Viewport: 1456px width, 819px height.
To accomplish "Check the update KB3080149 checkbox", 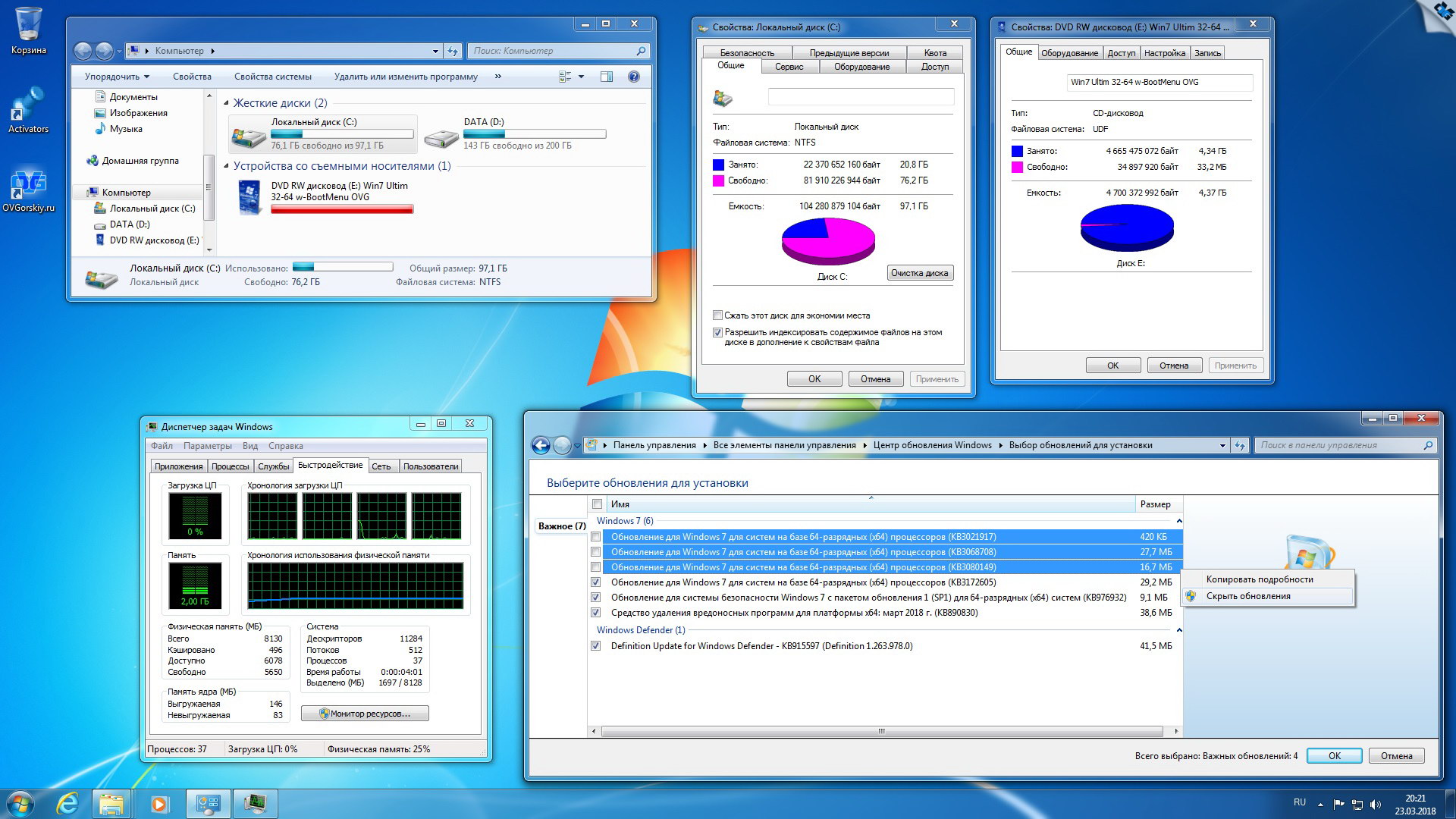I will click(595, 567).
